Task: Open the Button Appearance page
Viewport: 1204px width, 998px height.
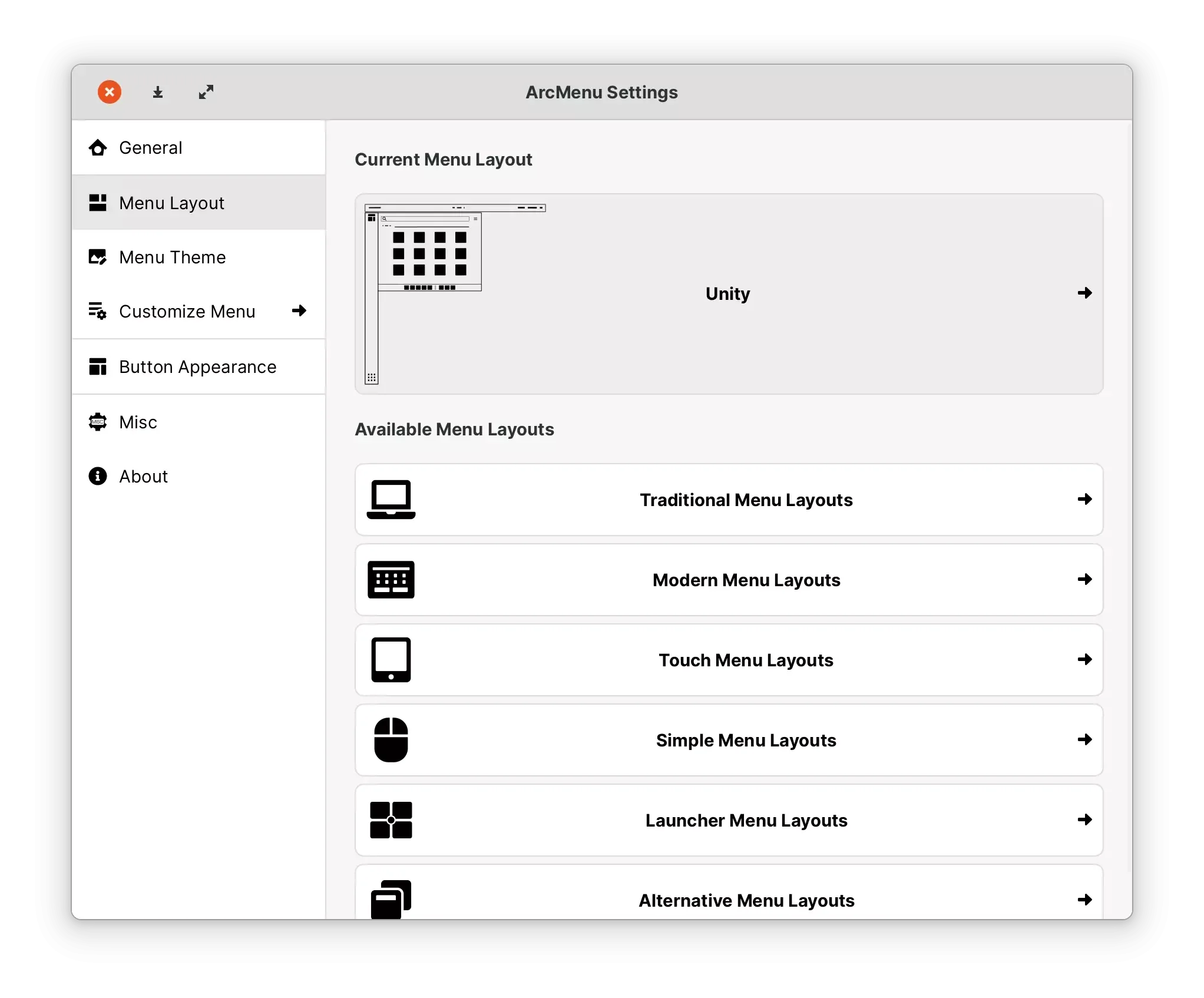Action: click(199, 366)
